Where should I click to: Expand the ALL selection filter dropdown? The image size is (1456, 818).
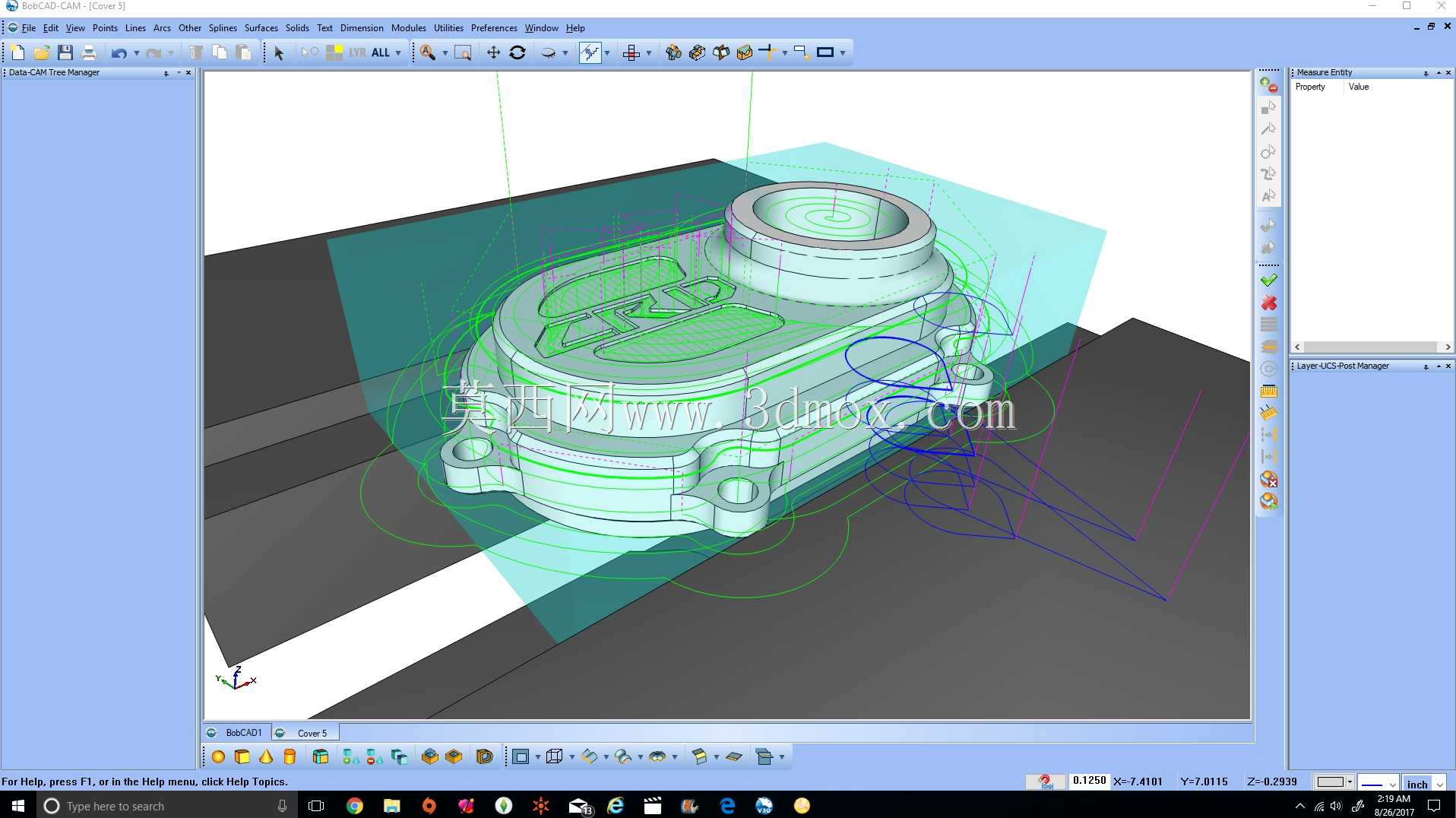[397, 52]
